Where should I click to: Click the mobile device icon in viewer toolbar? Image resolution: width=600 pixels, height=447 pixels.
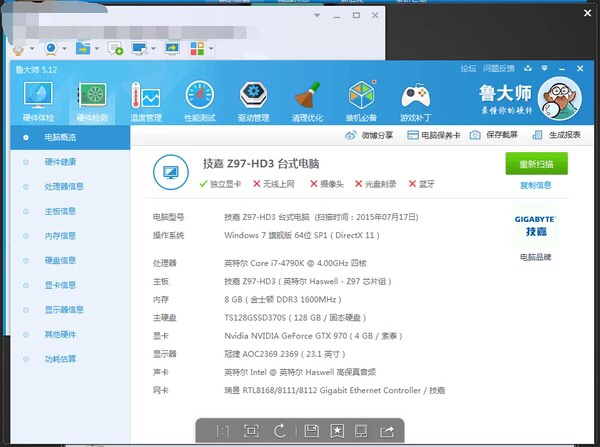[x=361, y=431]
